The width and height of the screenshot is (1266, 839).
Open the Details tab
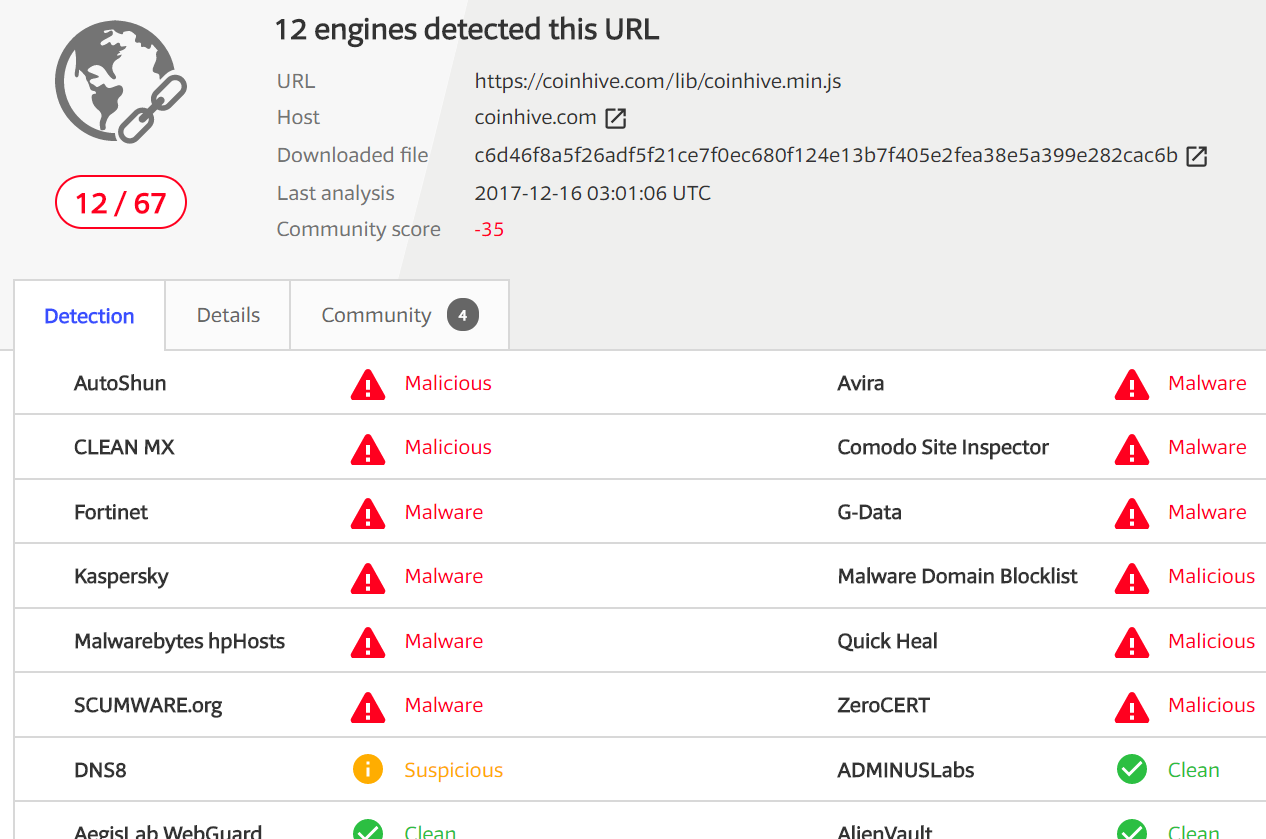point(228,315)
